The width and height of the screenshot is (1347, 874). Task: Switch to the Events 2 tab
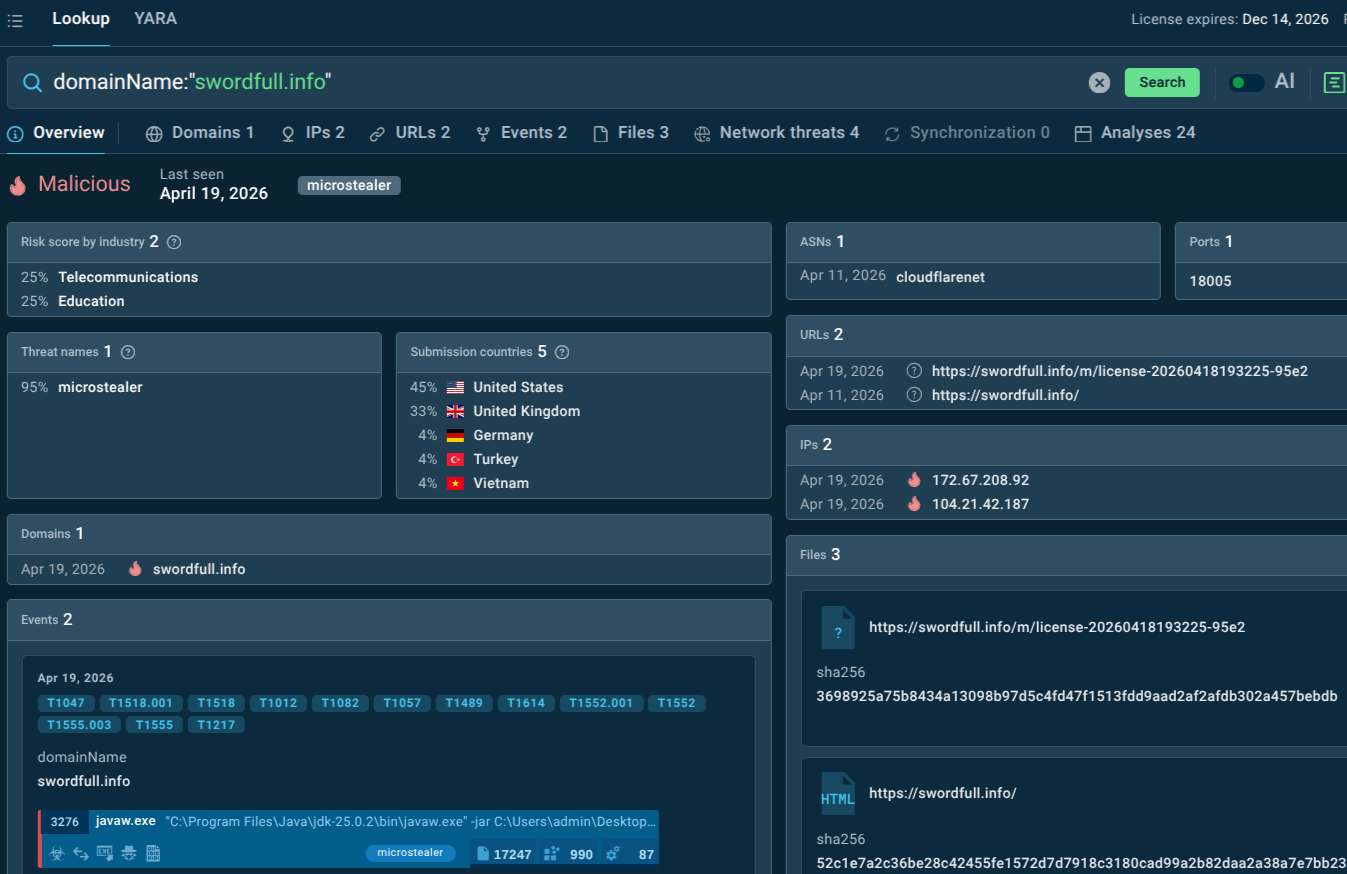coord(521,133)
